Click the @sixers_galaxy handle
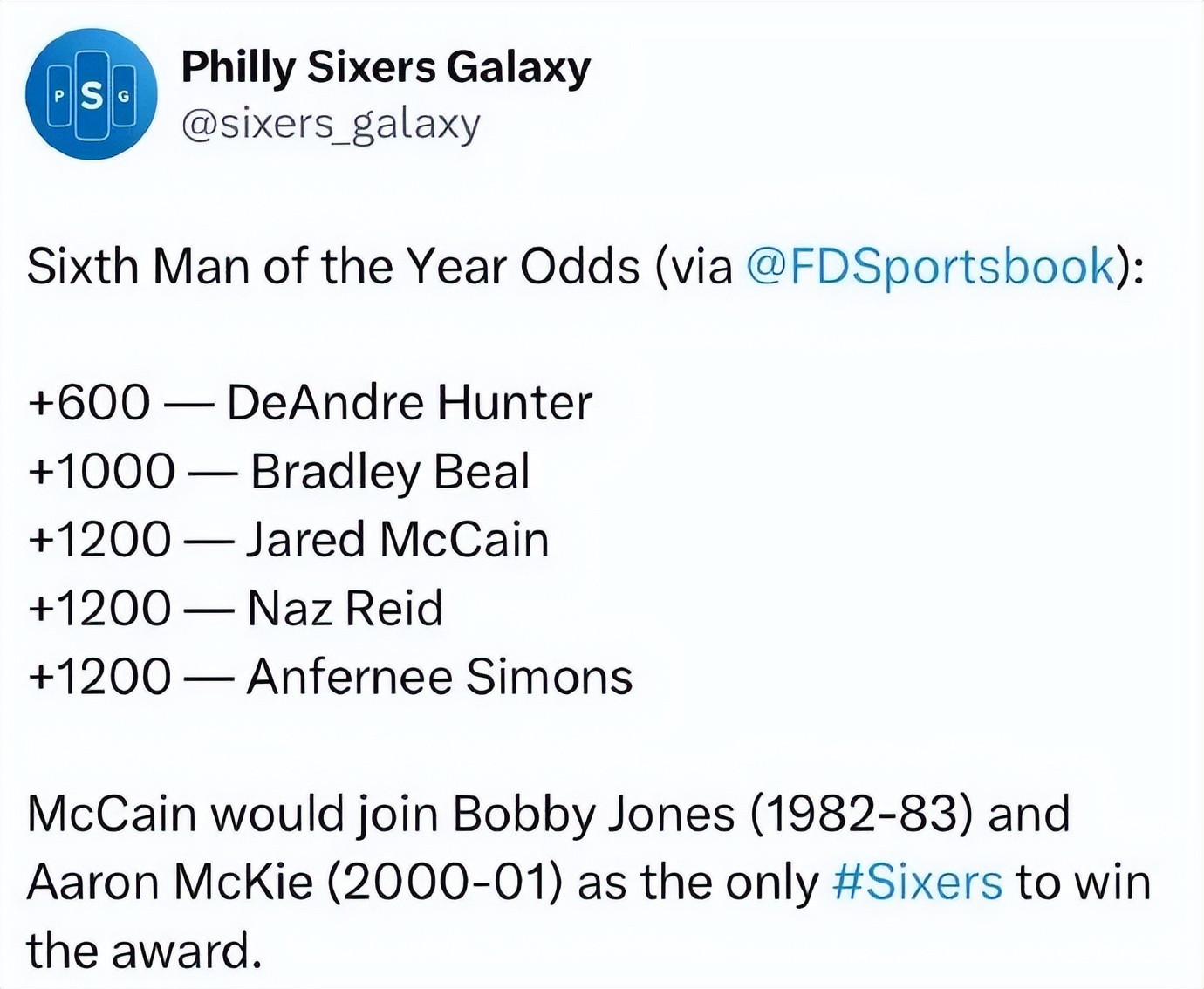1204x989 pixels. click(x=331, y=124)
